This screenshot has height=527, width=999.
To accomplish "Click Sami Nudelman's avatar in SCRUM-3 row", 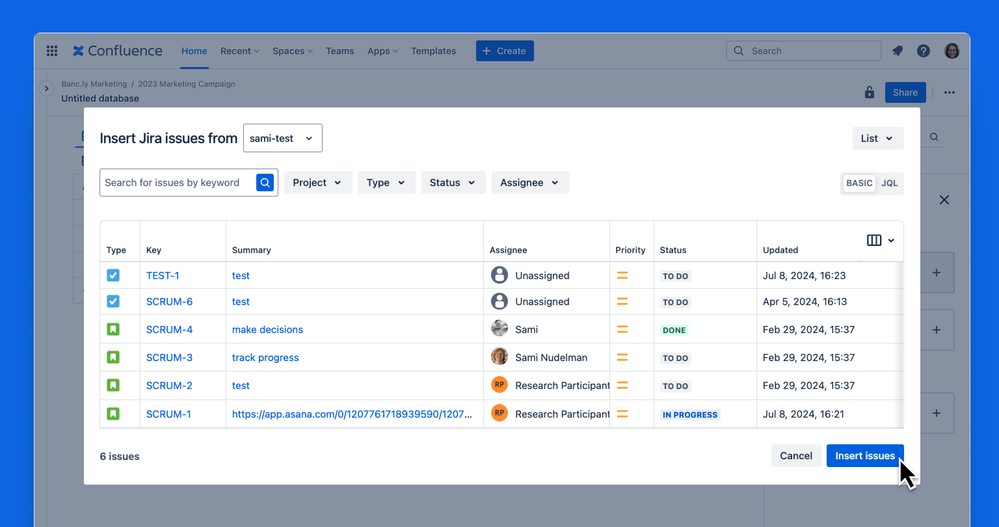I will click(500, 357).
